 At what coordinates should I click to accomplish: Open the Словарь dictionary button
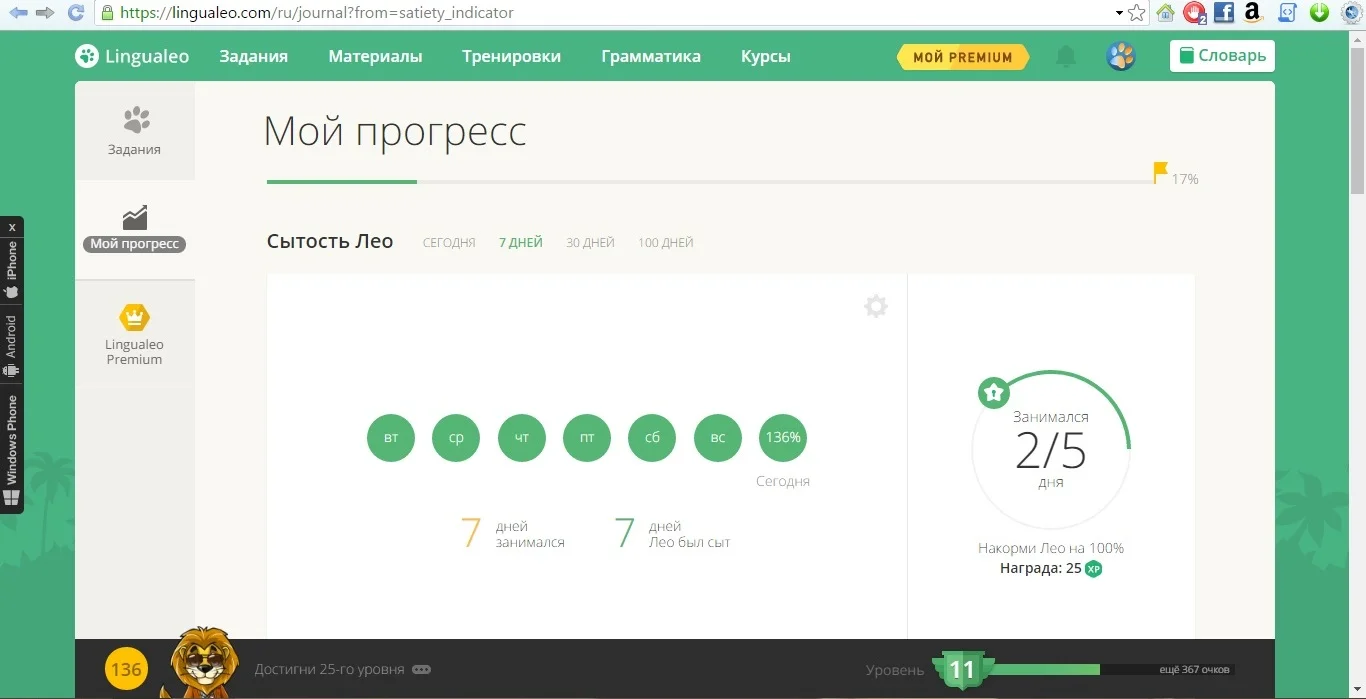point(1222,56)
